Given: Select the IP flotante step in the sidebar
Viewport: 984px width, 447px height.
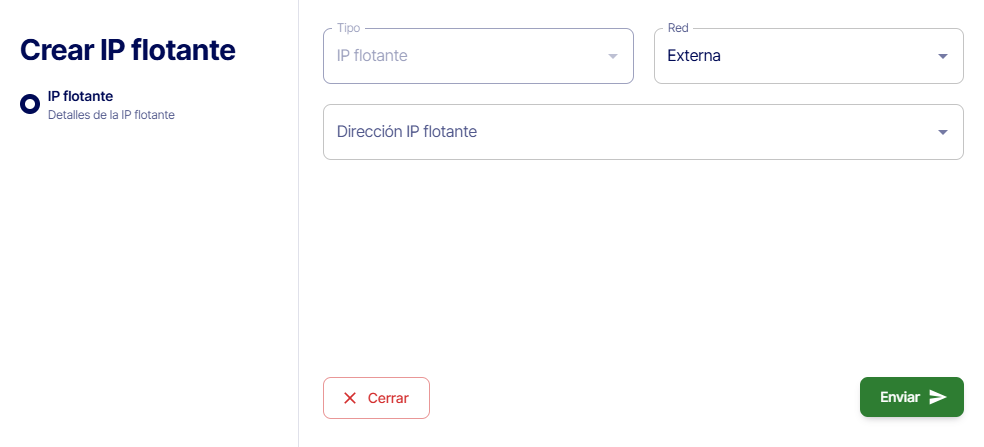Looking at the screenshot, I should (x=80, y=96).
